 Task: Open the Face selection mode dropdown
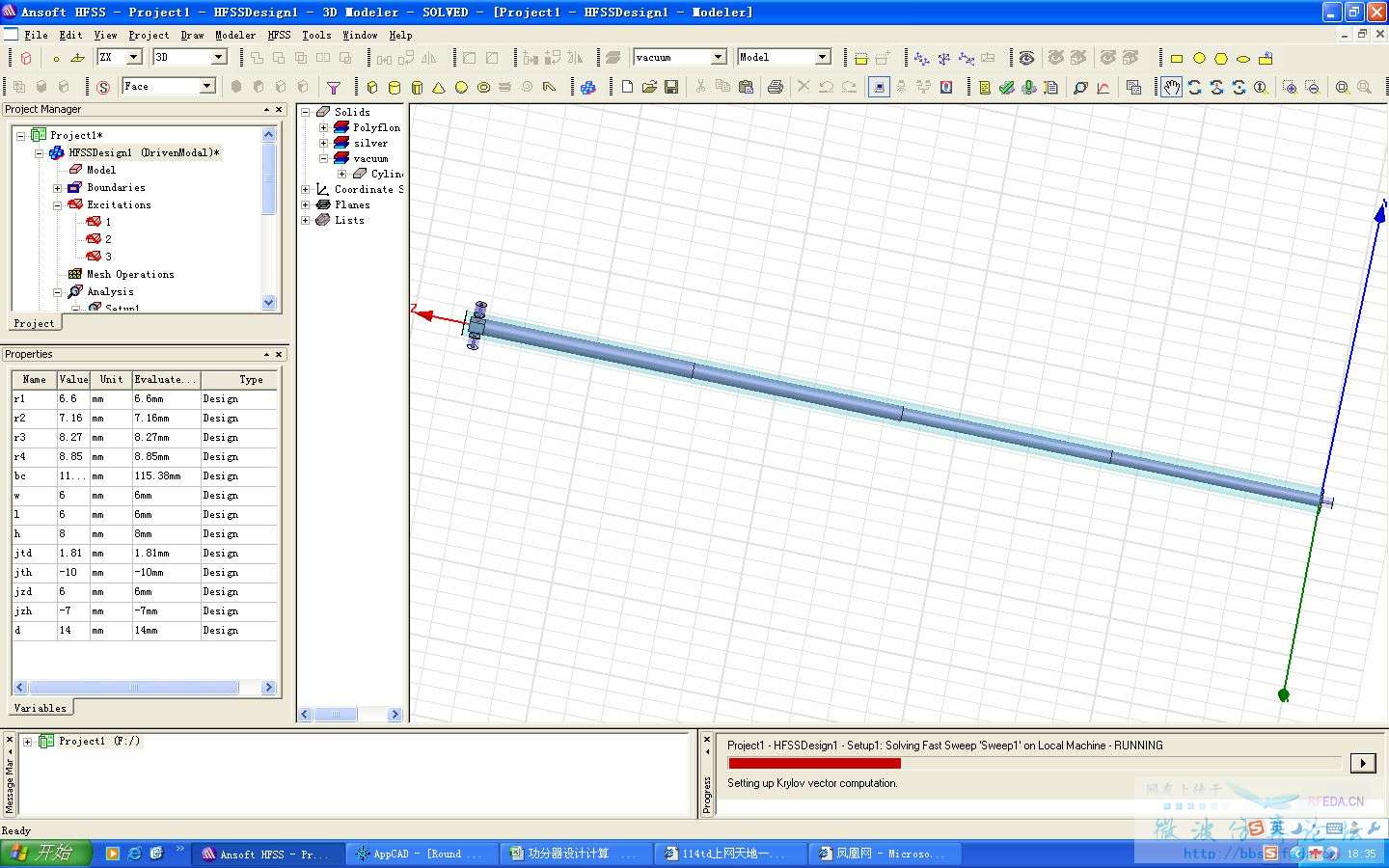coord(206,86)
